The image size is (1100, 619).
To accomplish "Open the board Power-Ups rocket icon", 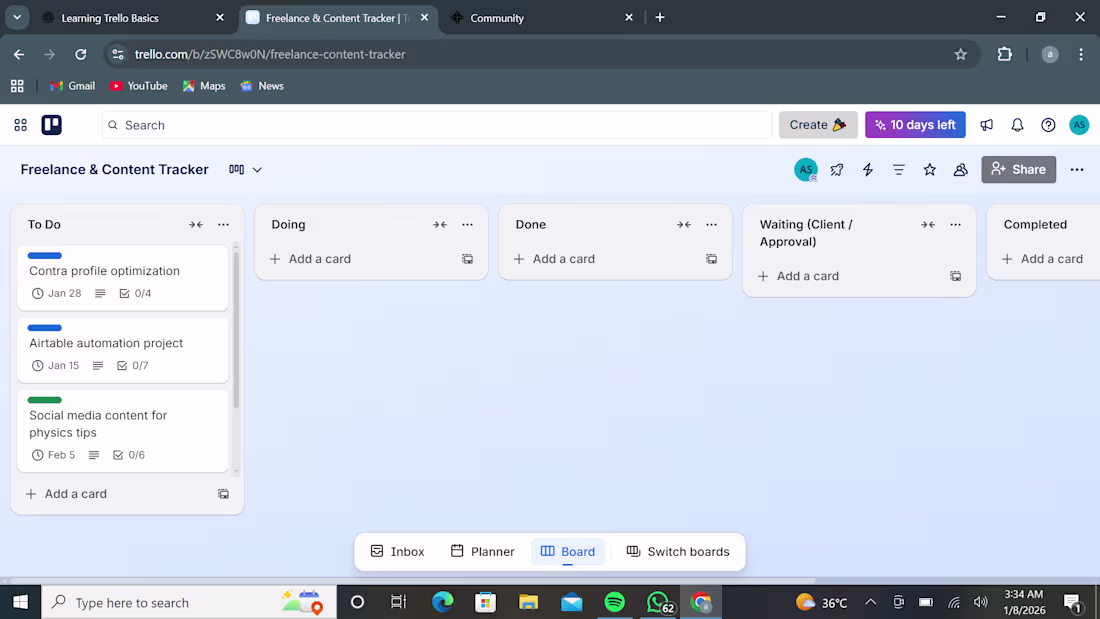I will tap(837, 170).
